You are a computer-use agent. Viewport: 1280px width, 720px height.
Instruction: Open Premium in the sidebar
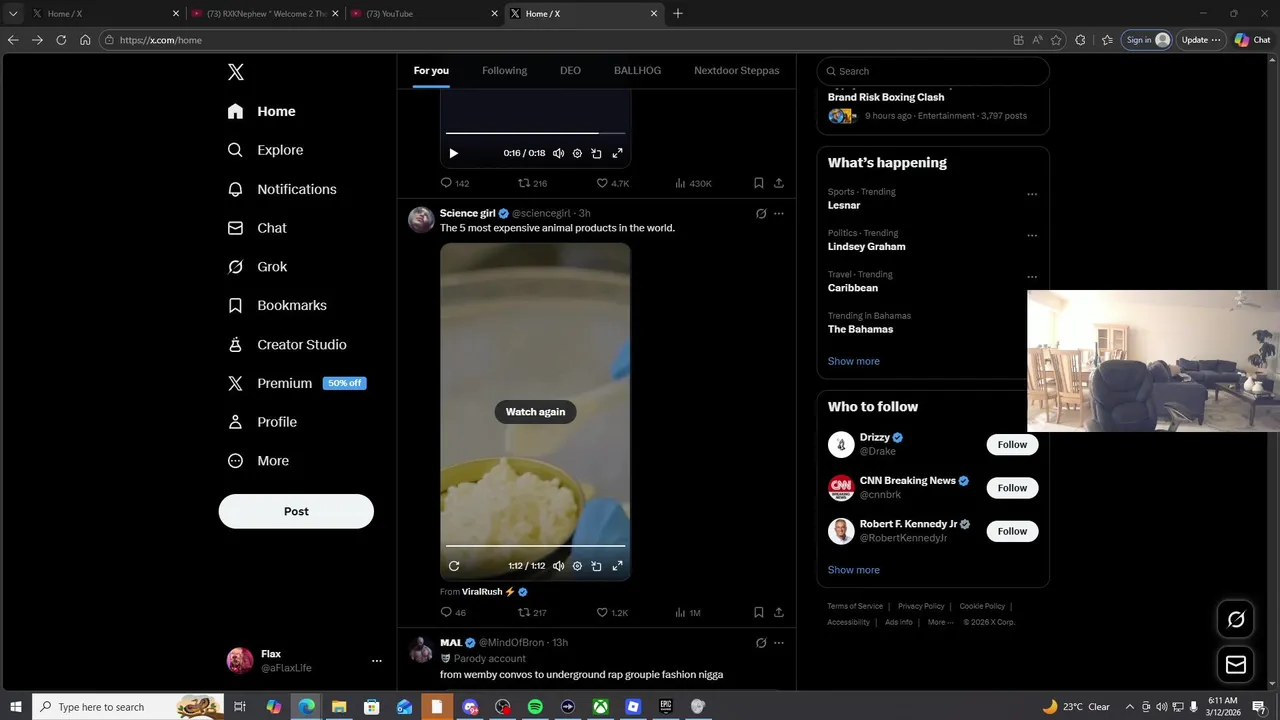tap(296, 383)
